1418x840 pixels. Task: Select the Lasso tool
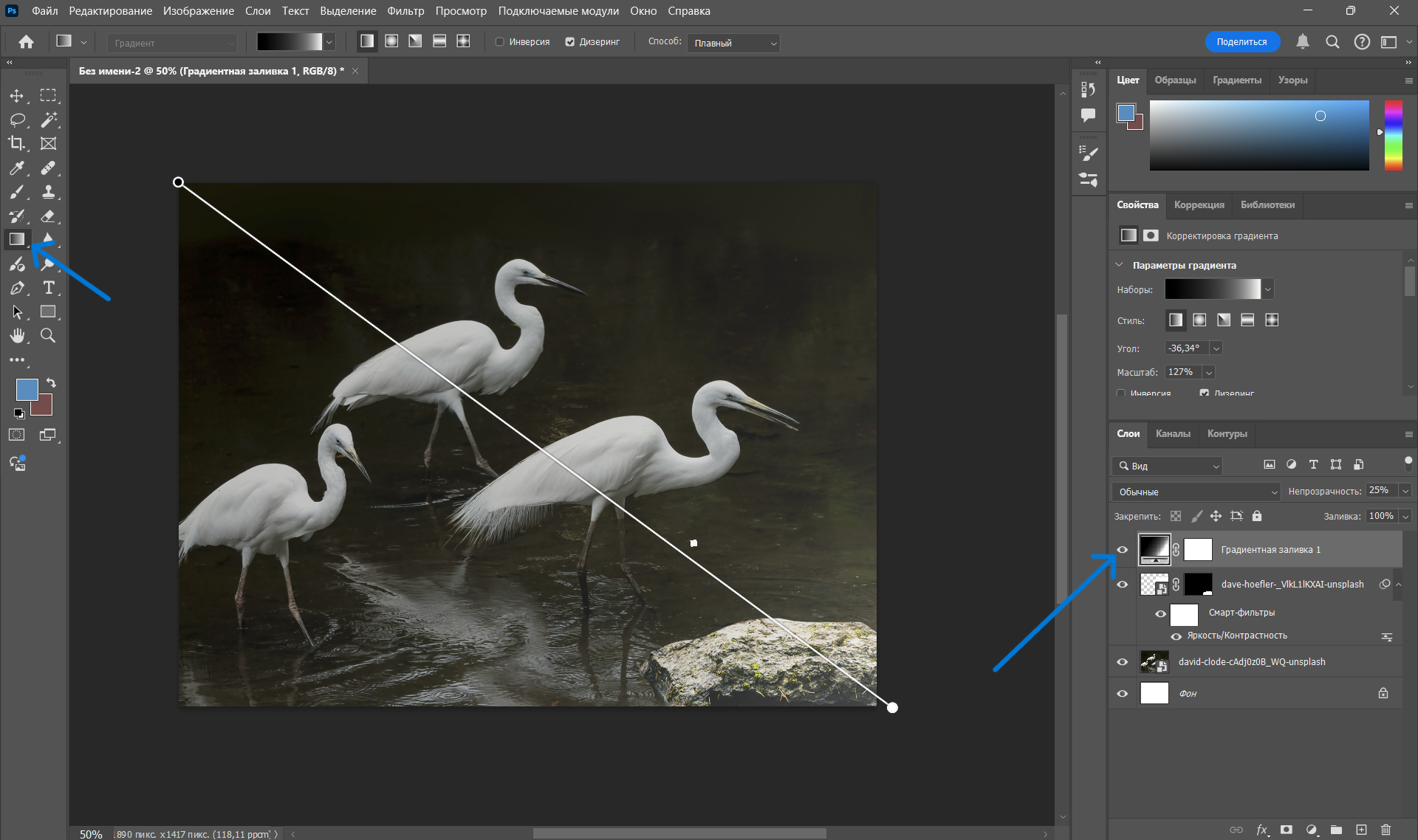17,120
